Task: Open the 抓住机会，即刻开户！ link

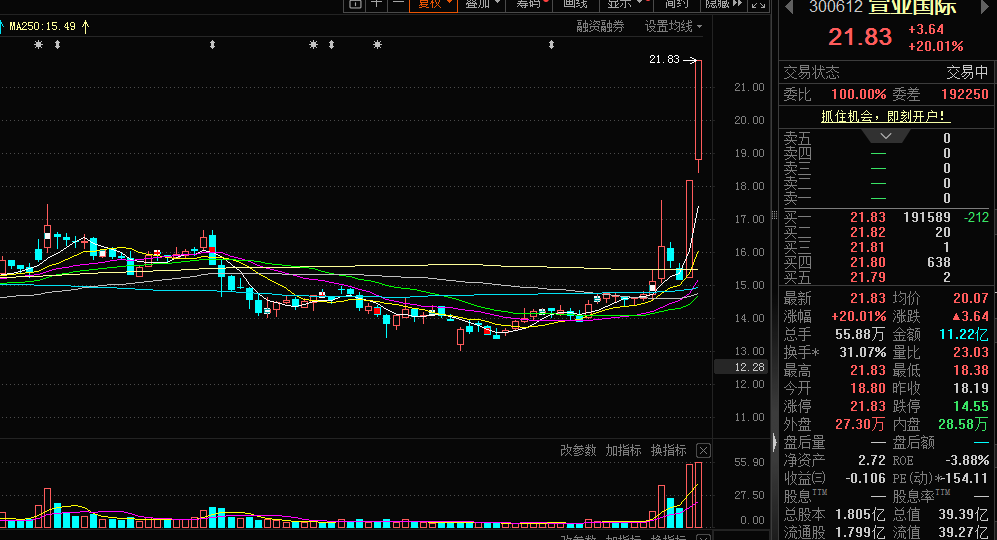Action: click(886, 116)
